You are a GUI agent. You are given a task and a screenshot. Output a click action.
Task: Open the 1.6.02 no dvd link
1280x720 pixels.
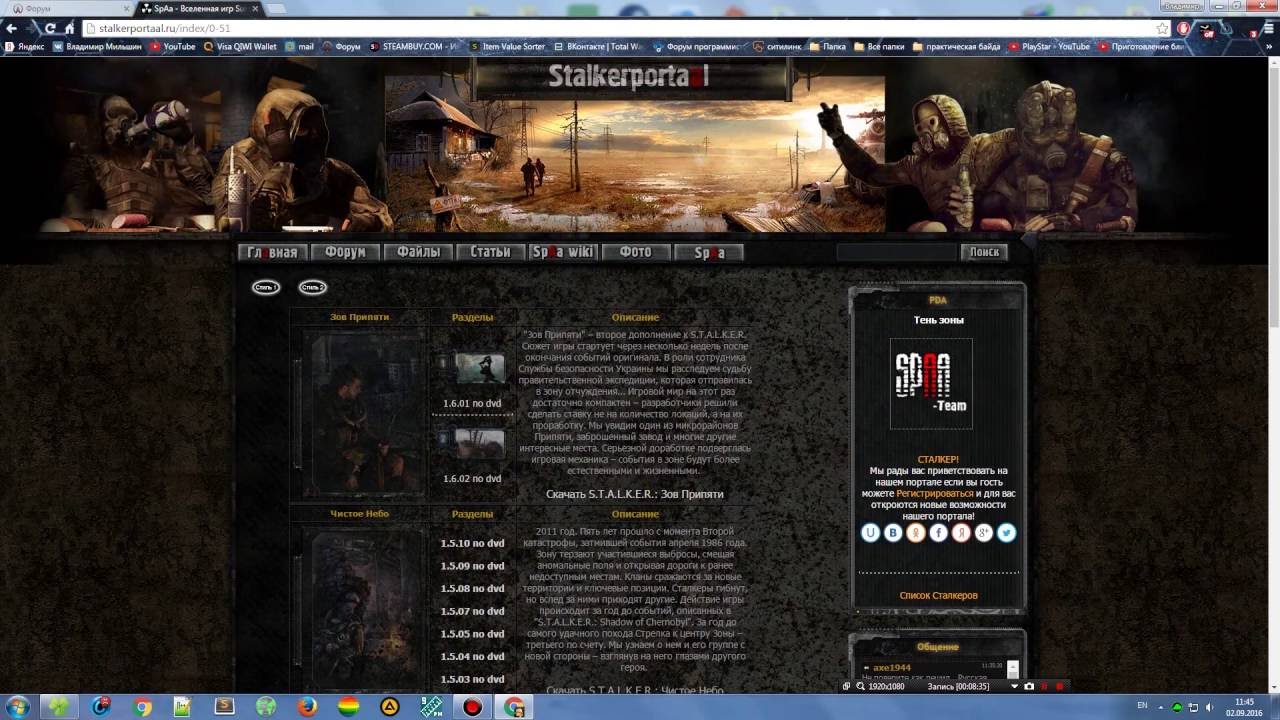point(472,479)
